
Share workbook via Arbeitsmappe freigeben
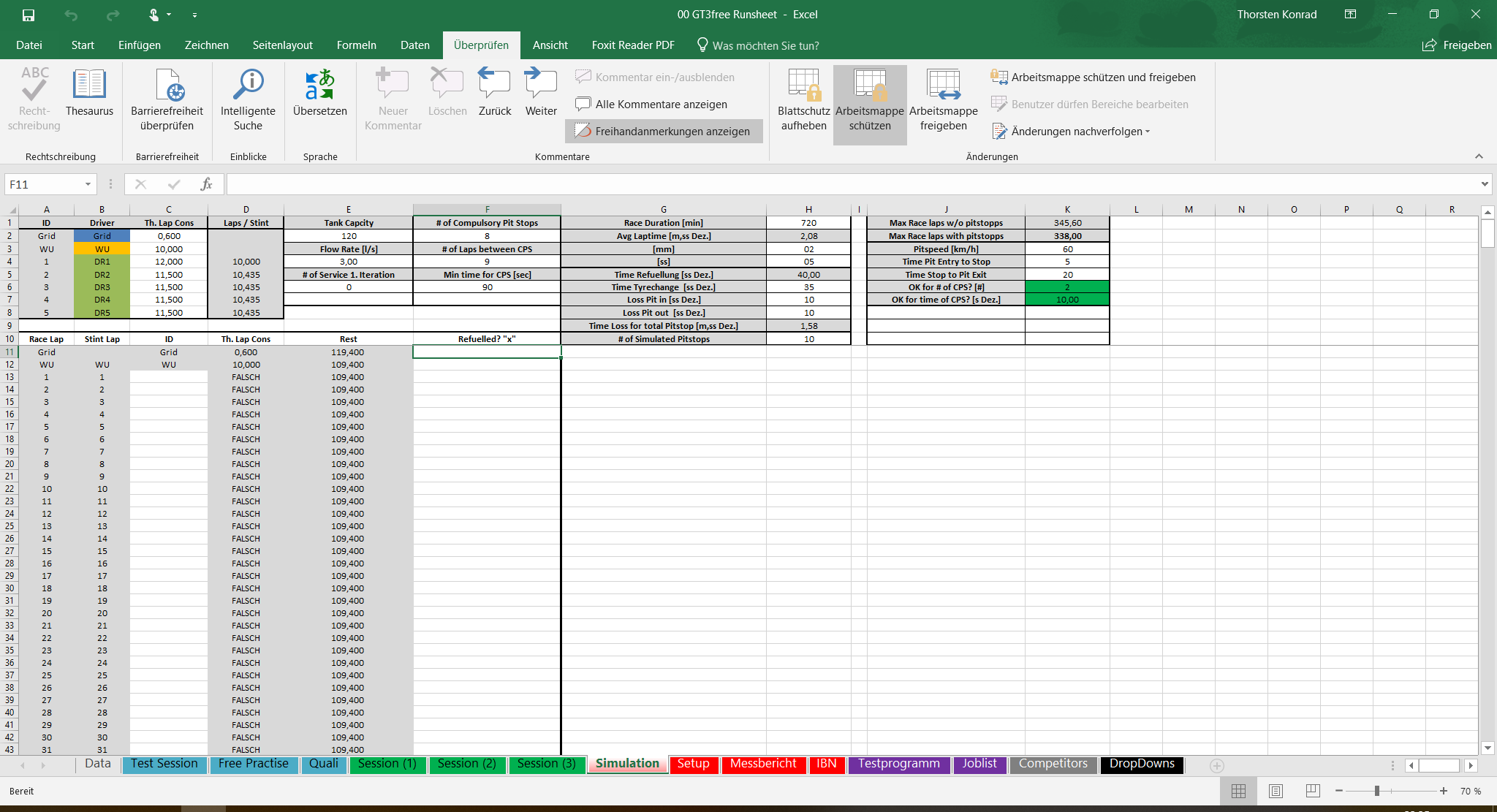943,102
